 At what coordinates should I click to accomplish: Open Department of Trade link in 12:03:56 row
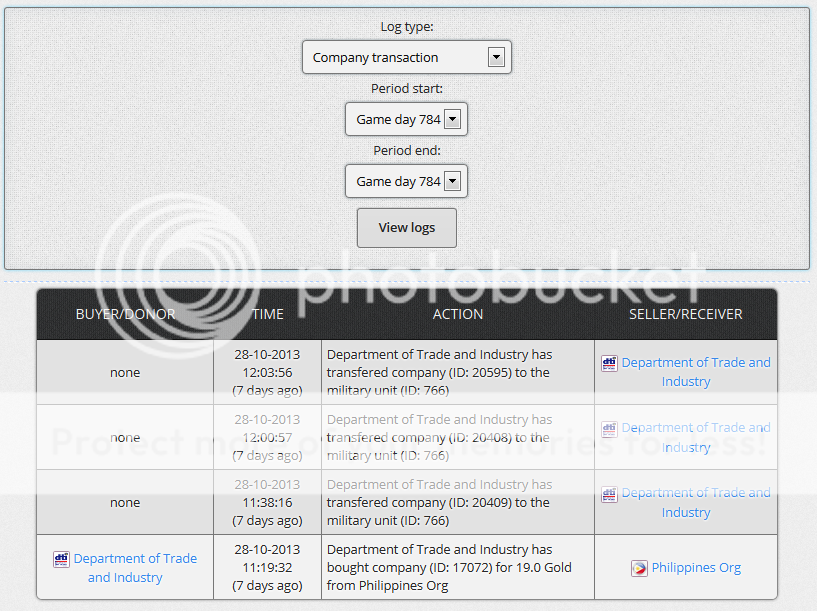pos(696,372)
